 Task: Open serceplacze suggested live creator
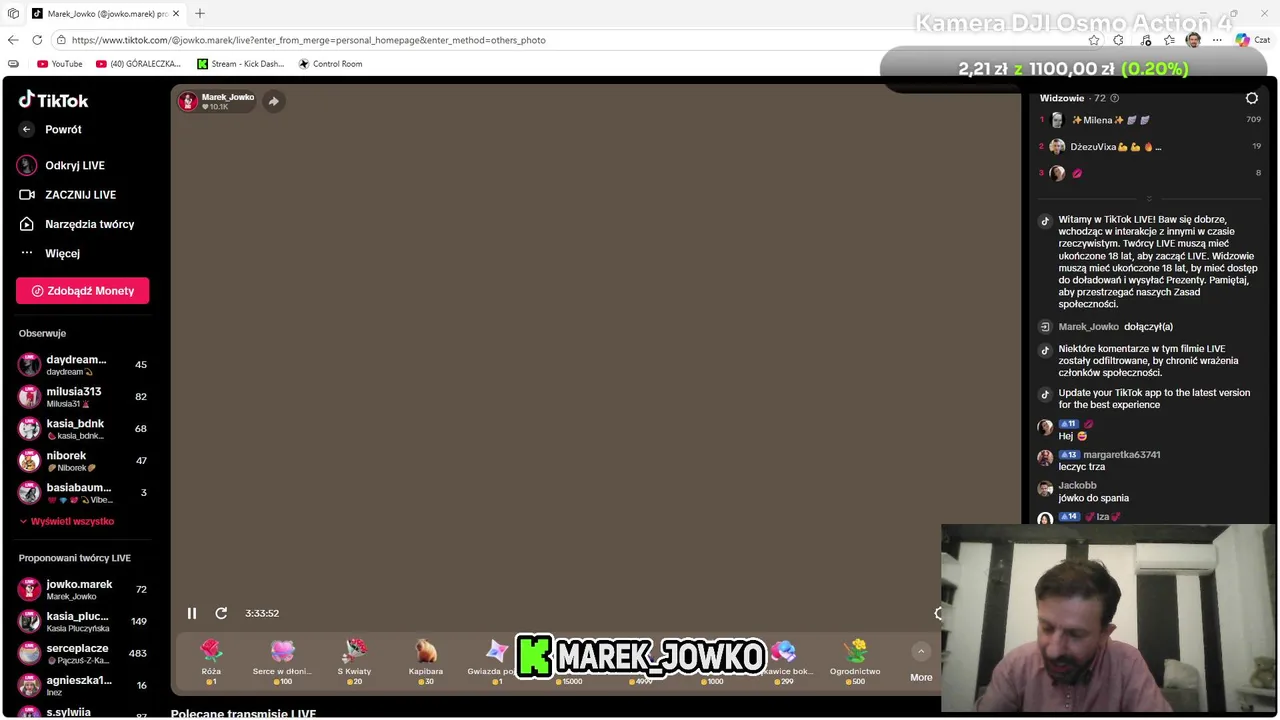click(x=82, y=653)
